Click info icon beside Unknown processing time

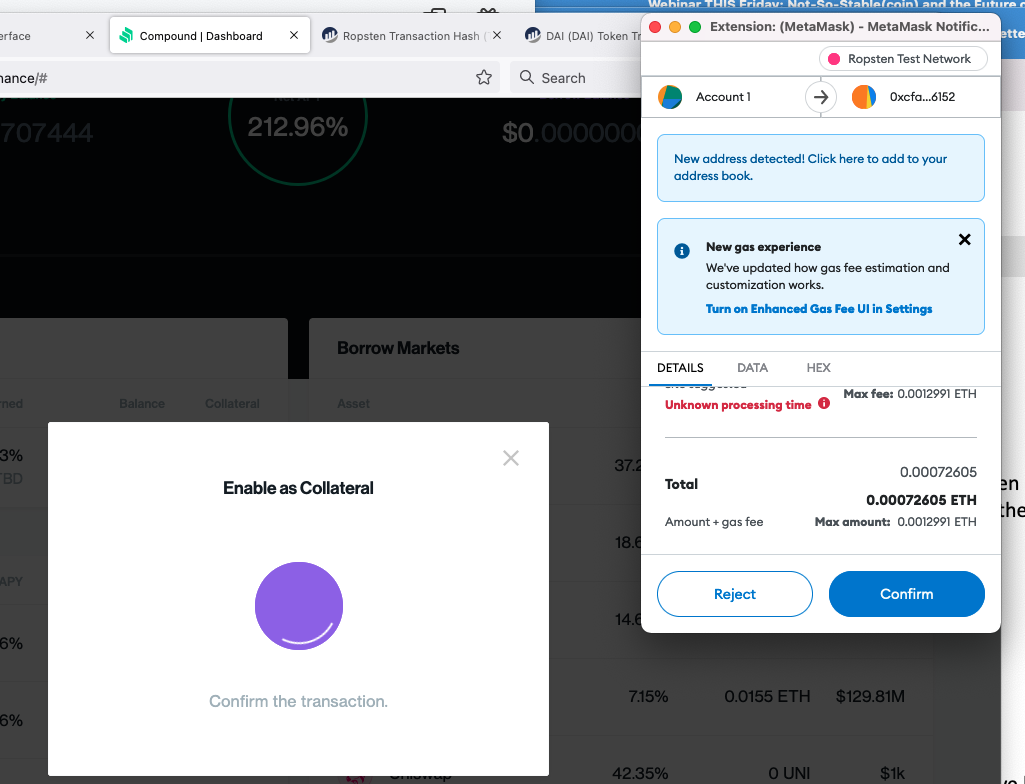(824, 403)
